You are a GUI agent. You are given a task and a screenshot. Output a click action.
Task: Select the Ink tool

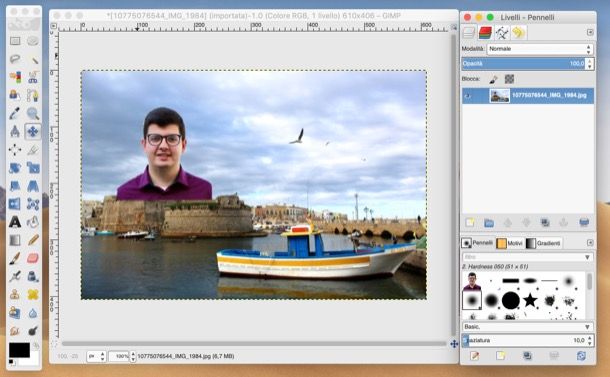[x=33, y=277]
